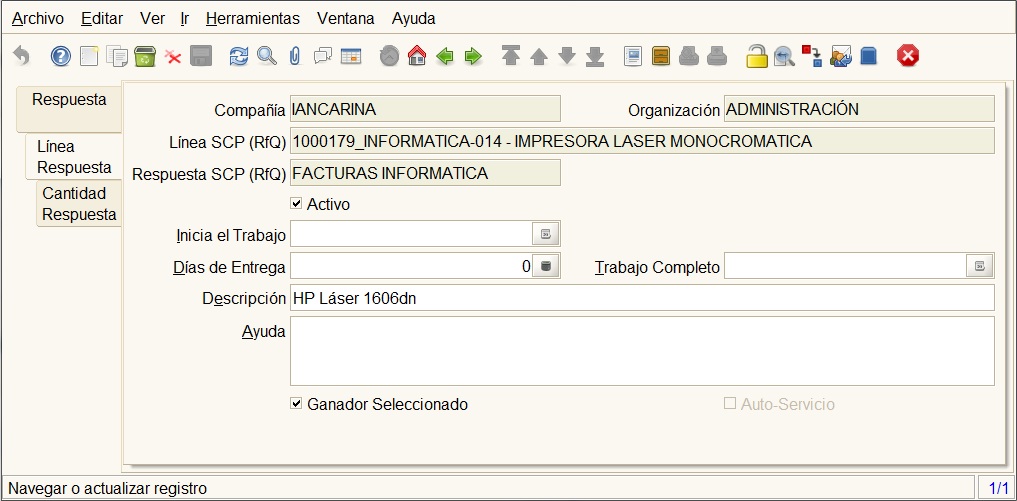
Task: Toggle the Activo checkbox
Action: 296,204
